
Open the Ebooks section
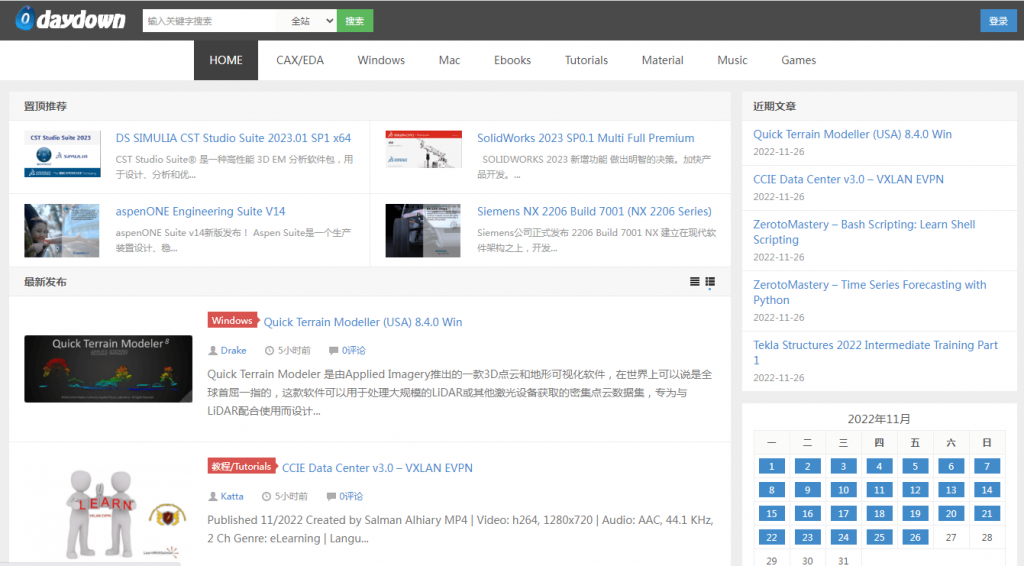pos(512,60)
